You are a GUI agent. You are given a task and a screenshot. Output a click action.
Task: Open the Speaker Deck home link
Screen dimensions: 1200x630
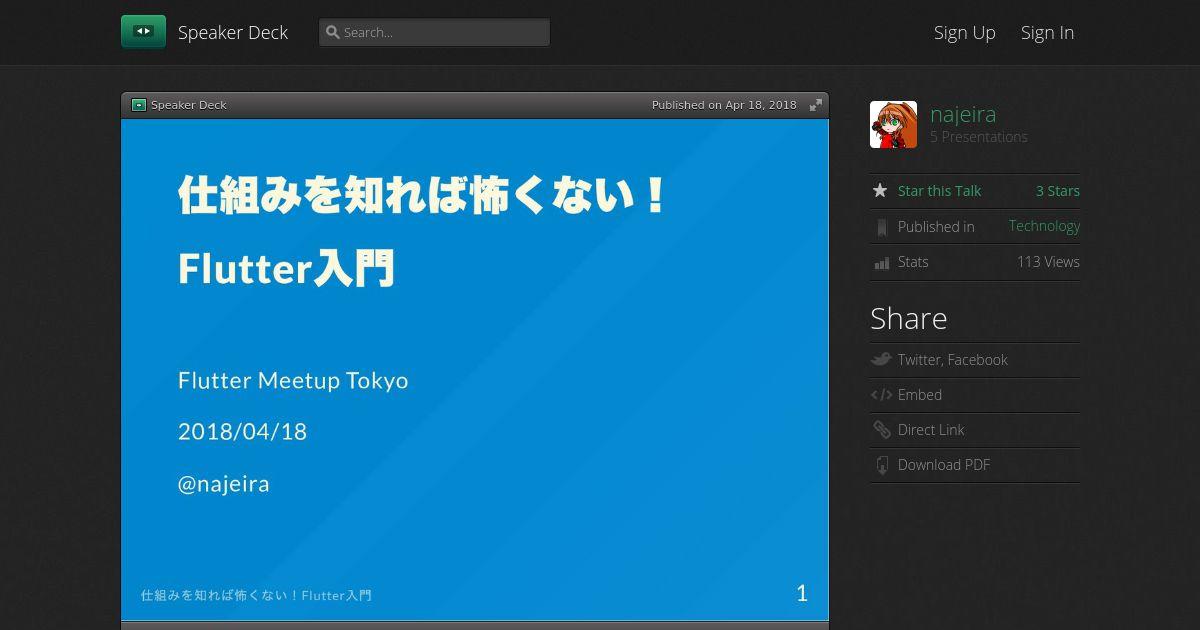[233, 32]
